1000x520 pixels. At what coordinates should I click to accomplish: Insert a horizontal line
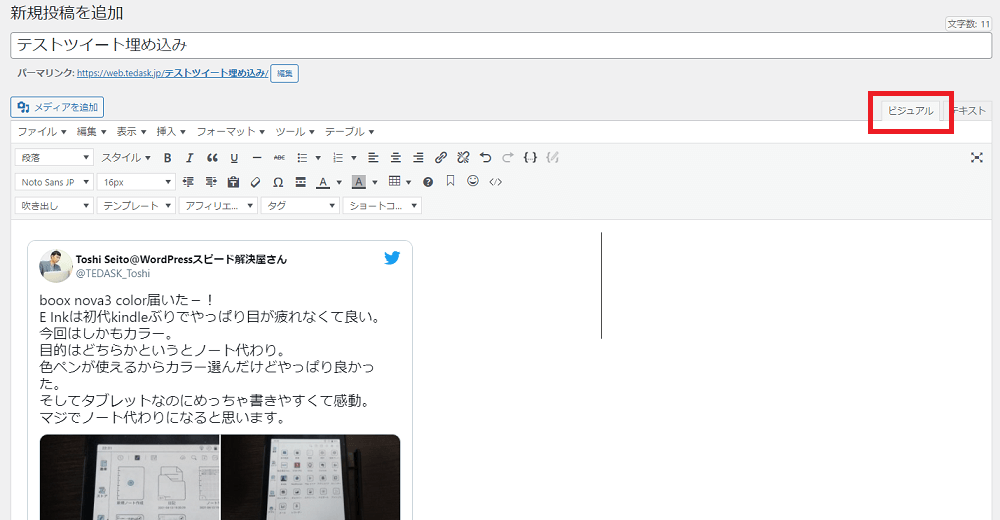(x=256, y=158)
